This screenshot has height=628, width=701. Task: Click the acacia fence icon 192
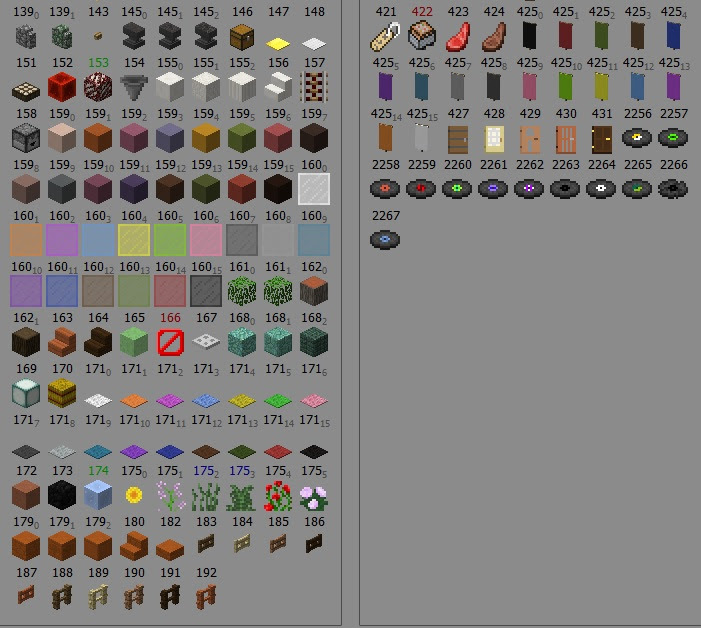click(x=206, y=597)
